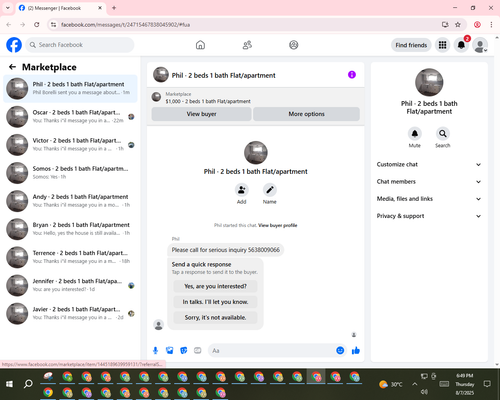Click the Name edit pencil icon
This screenshot has height=400, width=500.
(x=270, y=190)
